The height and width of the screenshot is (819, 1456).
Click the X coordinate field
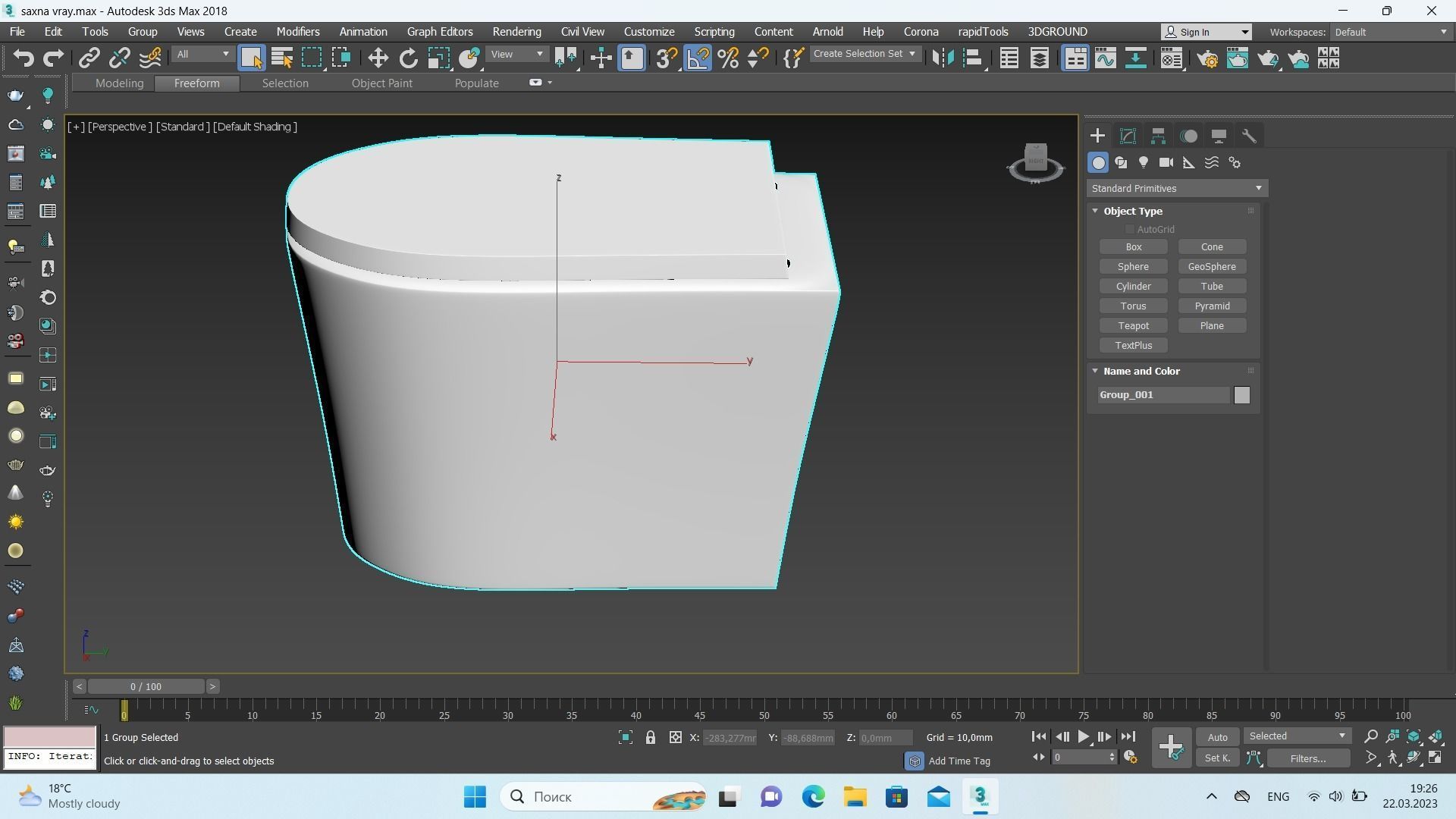pyautogui.click(x=730, y=738)
